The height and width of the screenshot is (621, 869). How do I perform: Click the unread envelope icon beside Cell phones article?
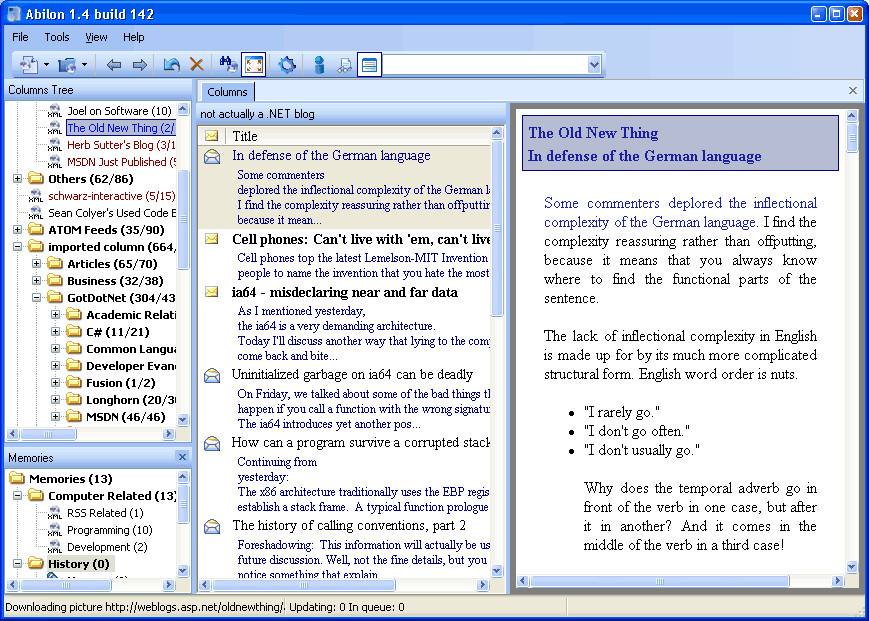click(212, 239)
